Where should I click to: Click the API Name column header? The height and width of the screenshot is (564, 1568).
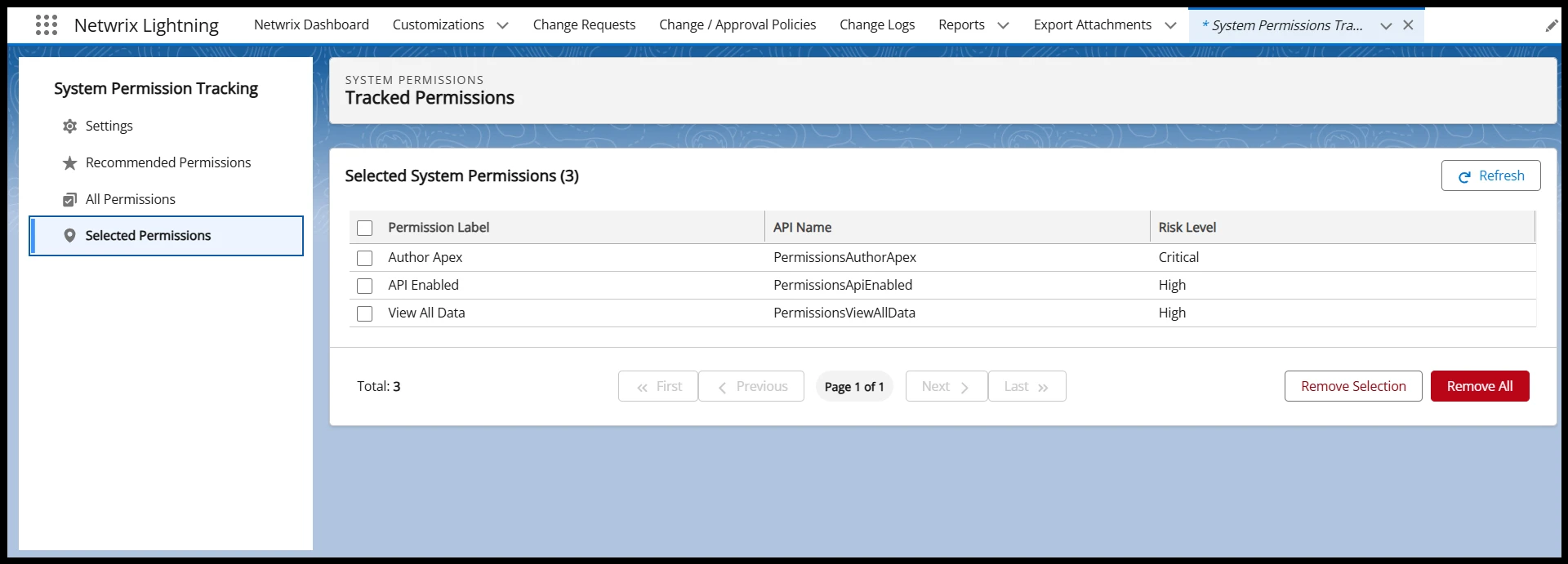click(802, 228)
